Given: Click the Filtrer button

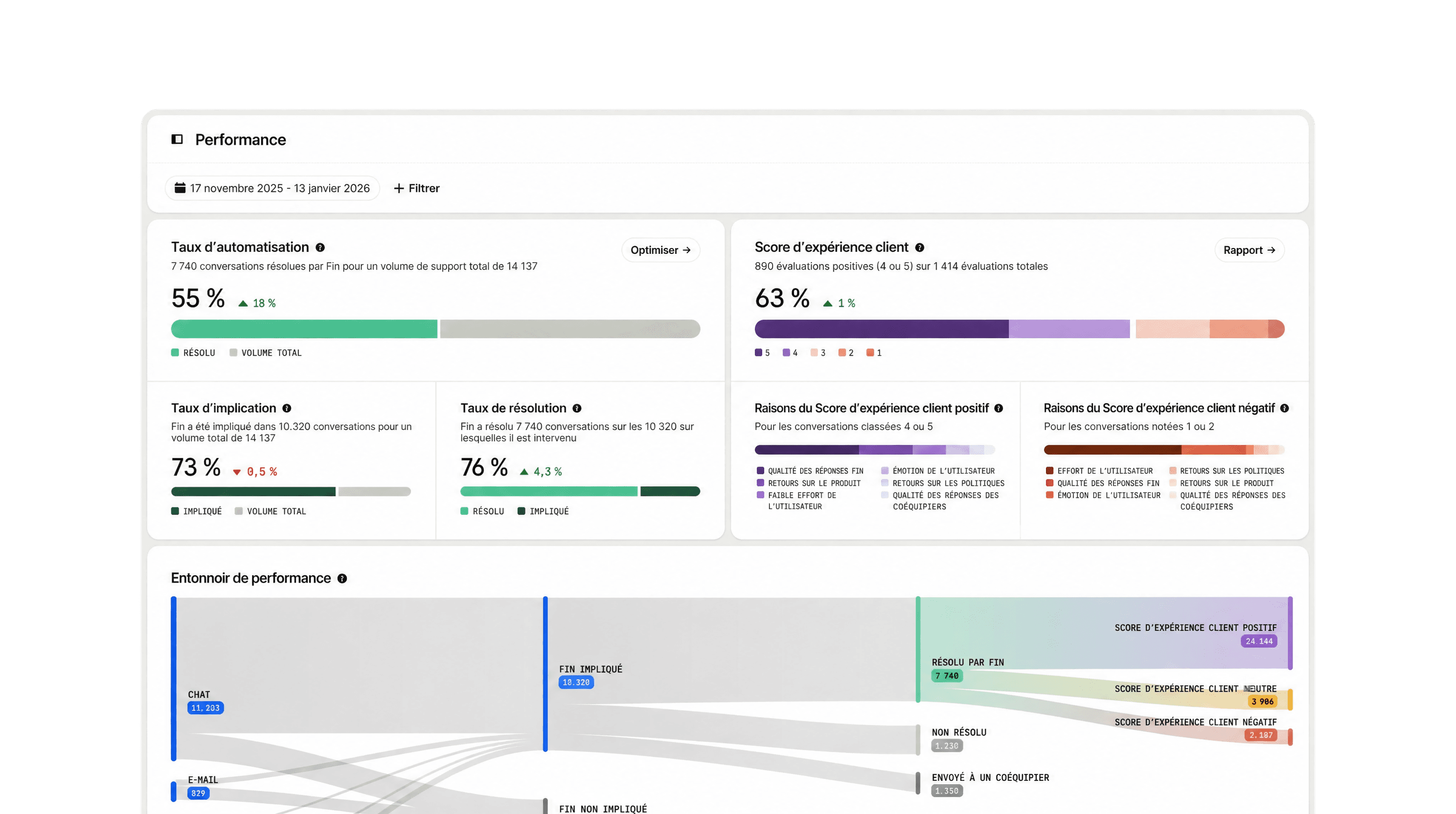Looking at the screenshot, I should [416, 188].
